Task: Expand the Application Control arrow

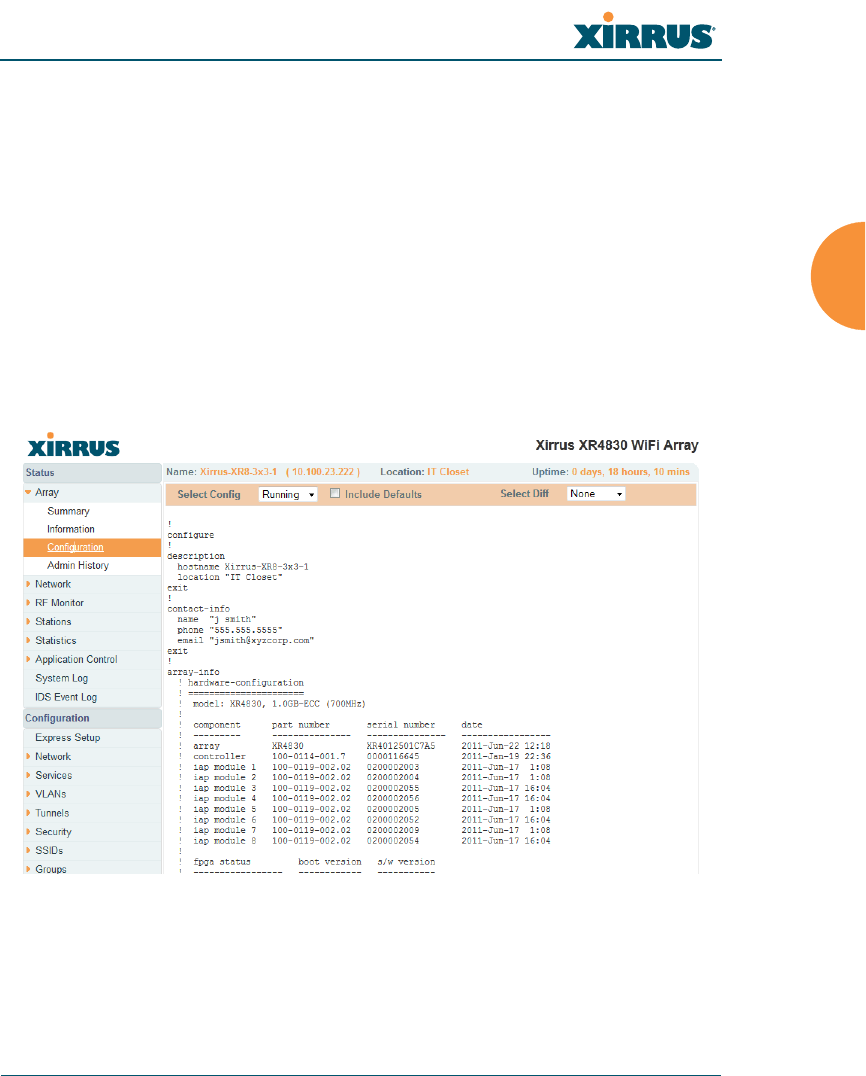Action: click(28, 659)
